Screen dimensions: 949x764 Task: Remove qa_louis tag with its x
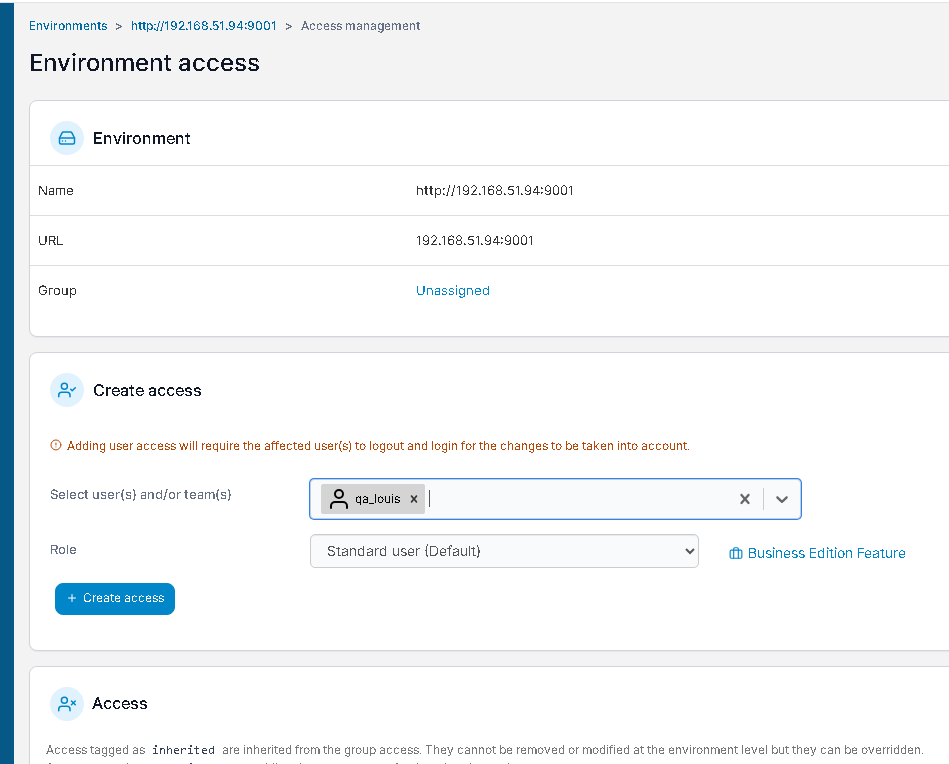pos(414,499)
